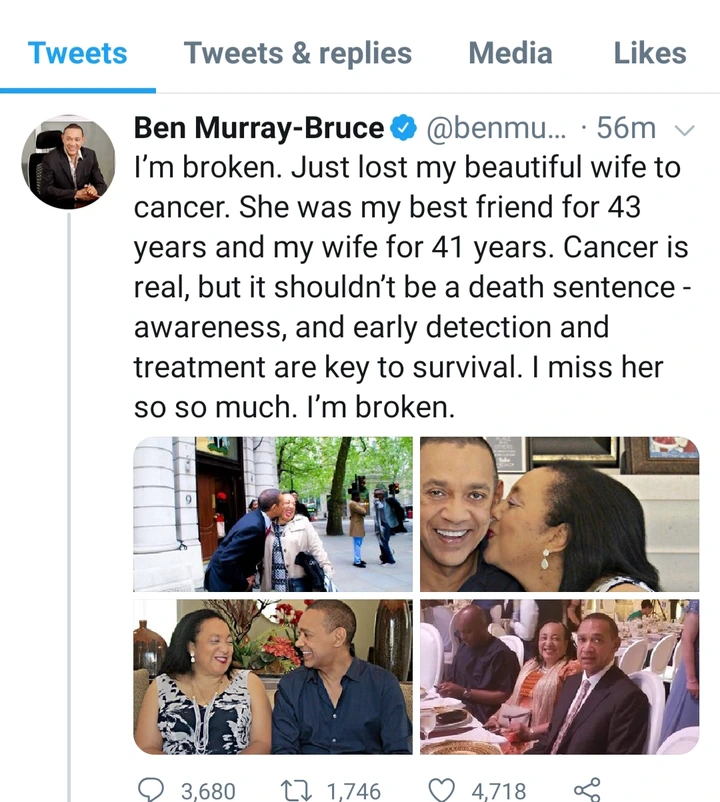Retweet this tweet using the retweet icon
The width and height of the screenshot is (720, 802).
[295, 790]
